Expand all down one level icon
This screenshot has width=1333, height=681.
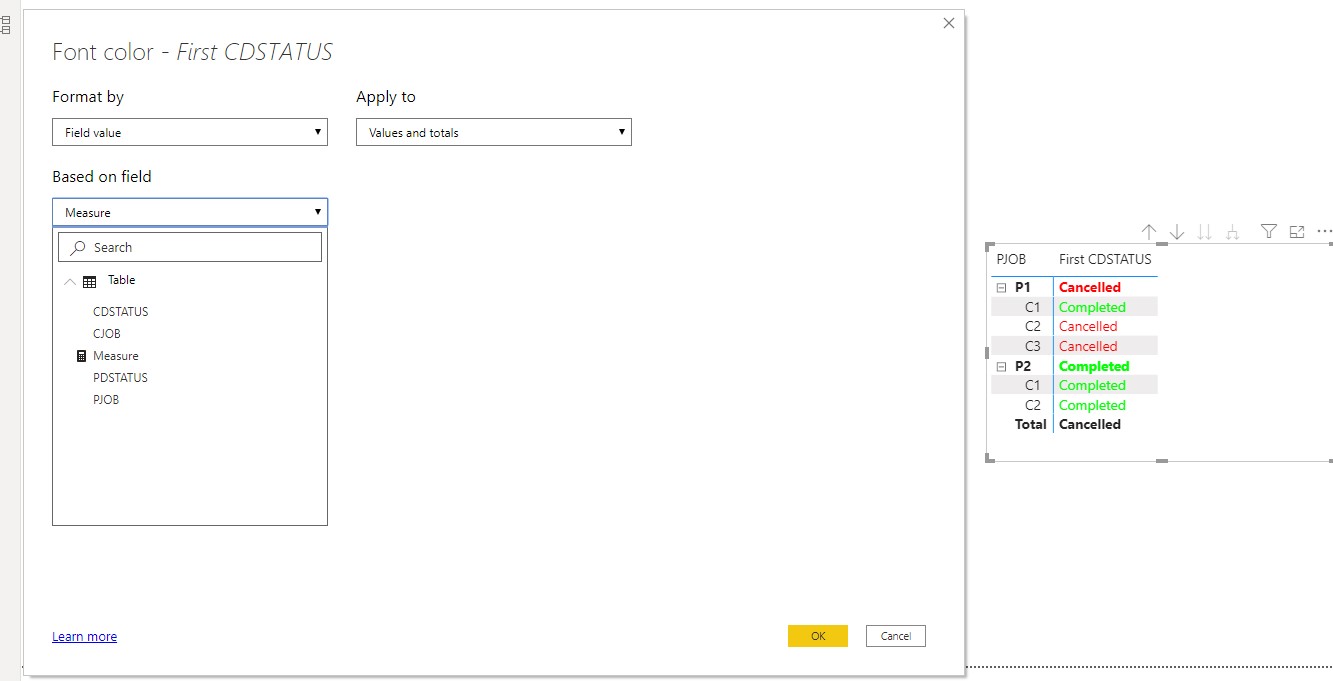tap(1233, 231)
